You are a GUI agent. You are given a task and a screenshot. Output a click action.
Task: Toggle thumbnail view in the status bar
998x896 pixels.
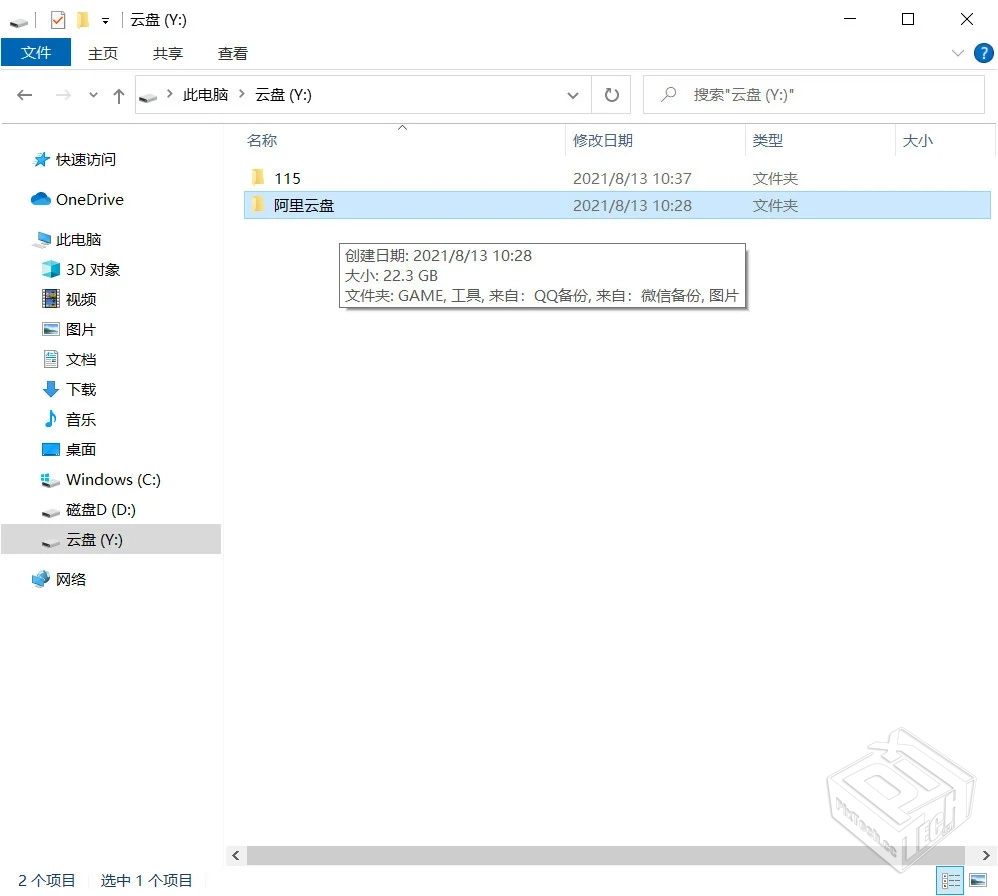(978, 881)
